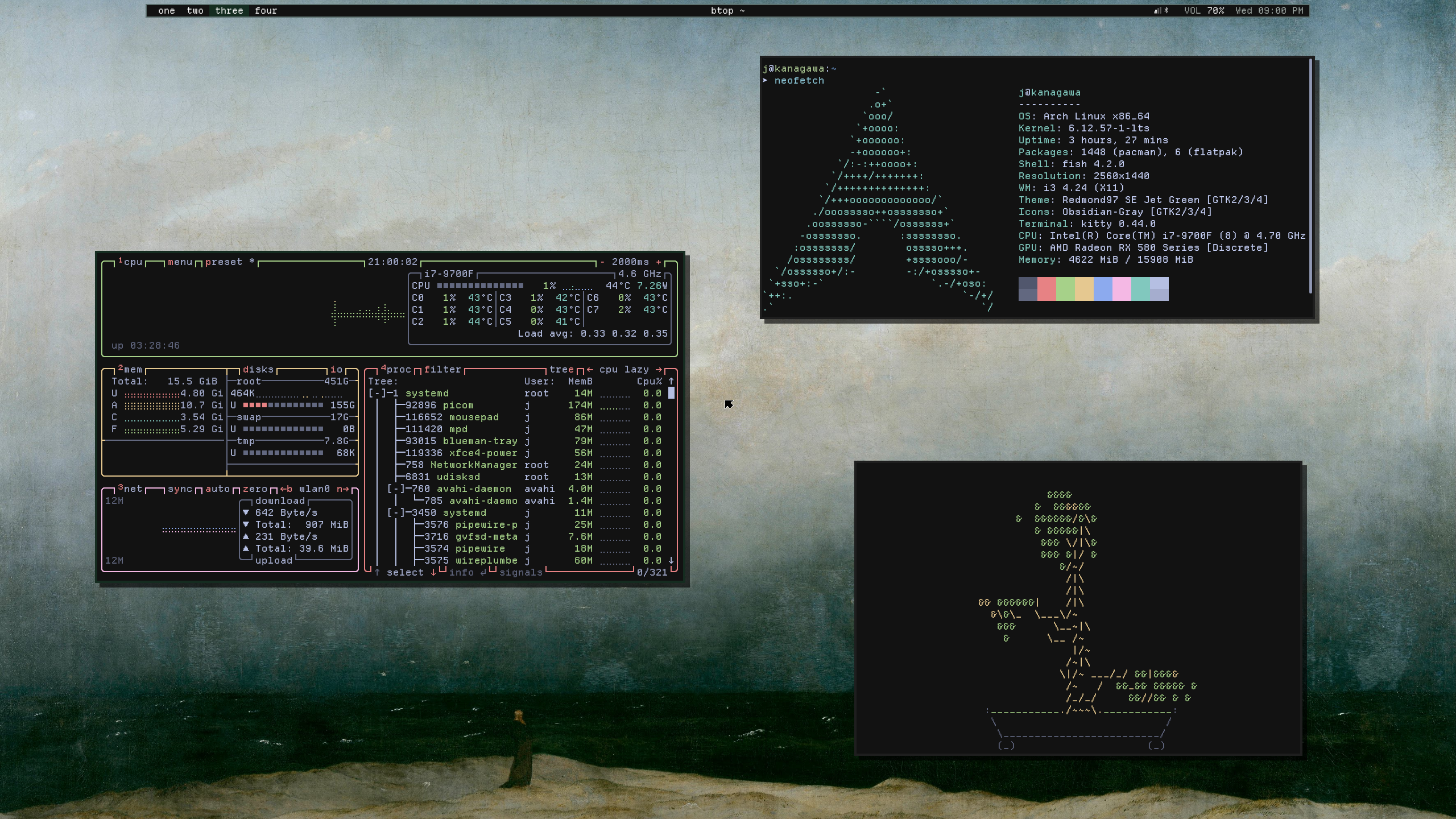Screen dimensions: 1456x819
Task: Collapse the 760 avahi-daemon process branch
Action: [x=396, y=489]
